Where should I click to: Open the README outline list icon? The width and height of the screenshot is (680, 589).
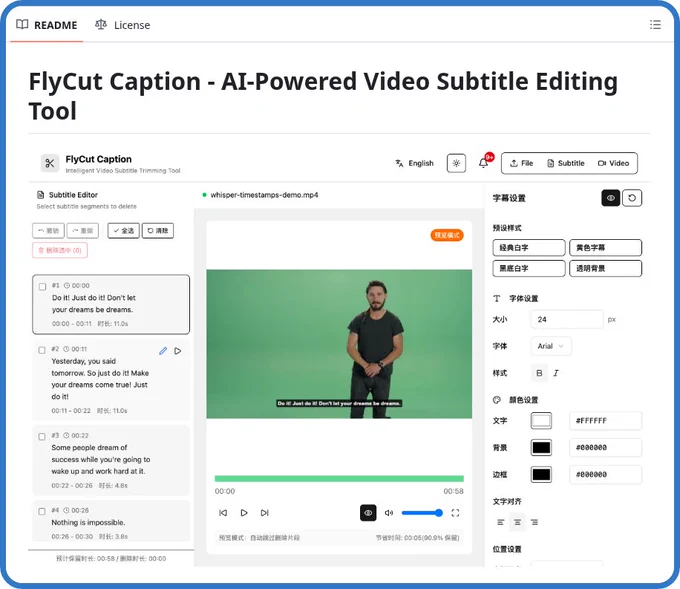[x=655, y=25]
